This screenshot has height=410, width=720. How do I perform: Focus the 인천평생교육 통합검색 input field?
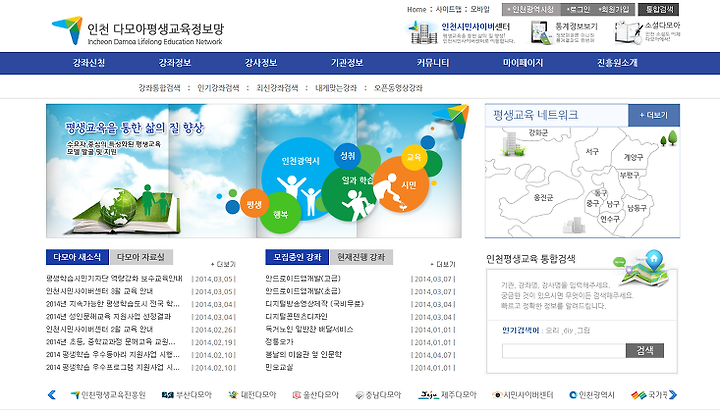564,351
